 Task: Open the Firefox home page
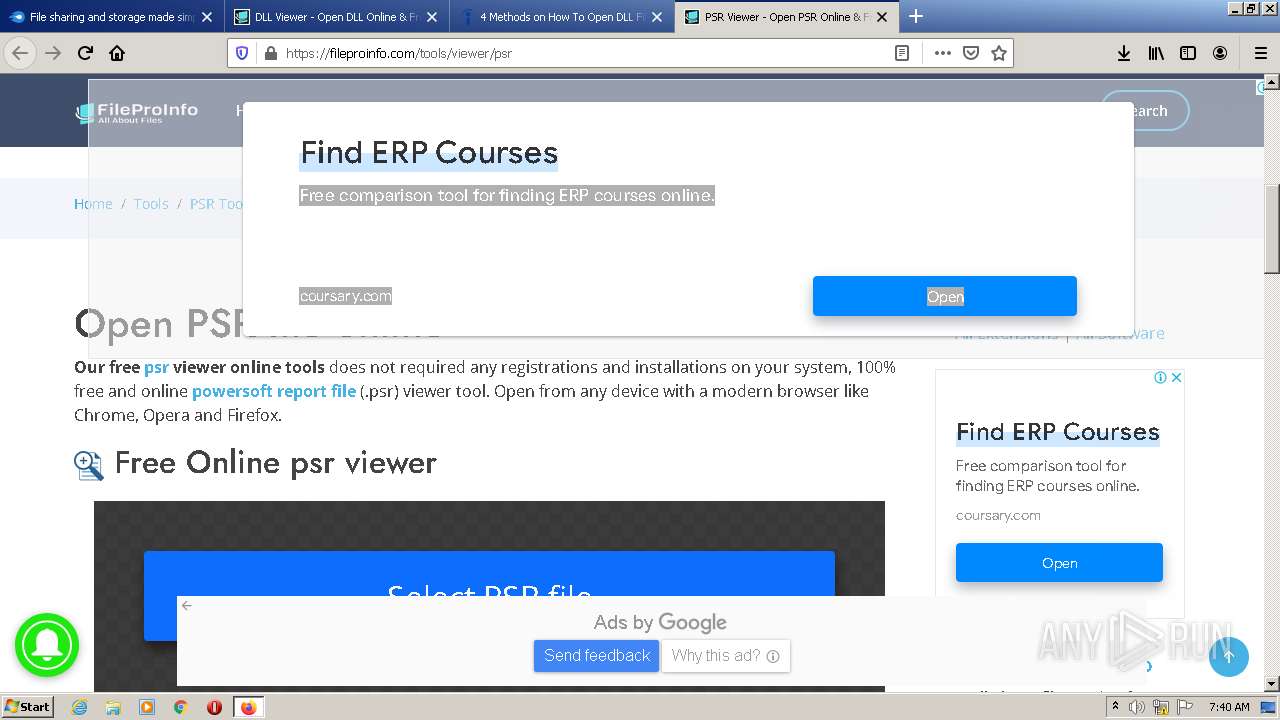[x=117, y=53]
